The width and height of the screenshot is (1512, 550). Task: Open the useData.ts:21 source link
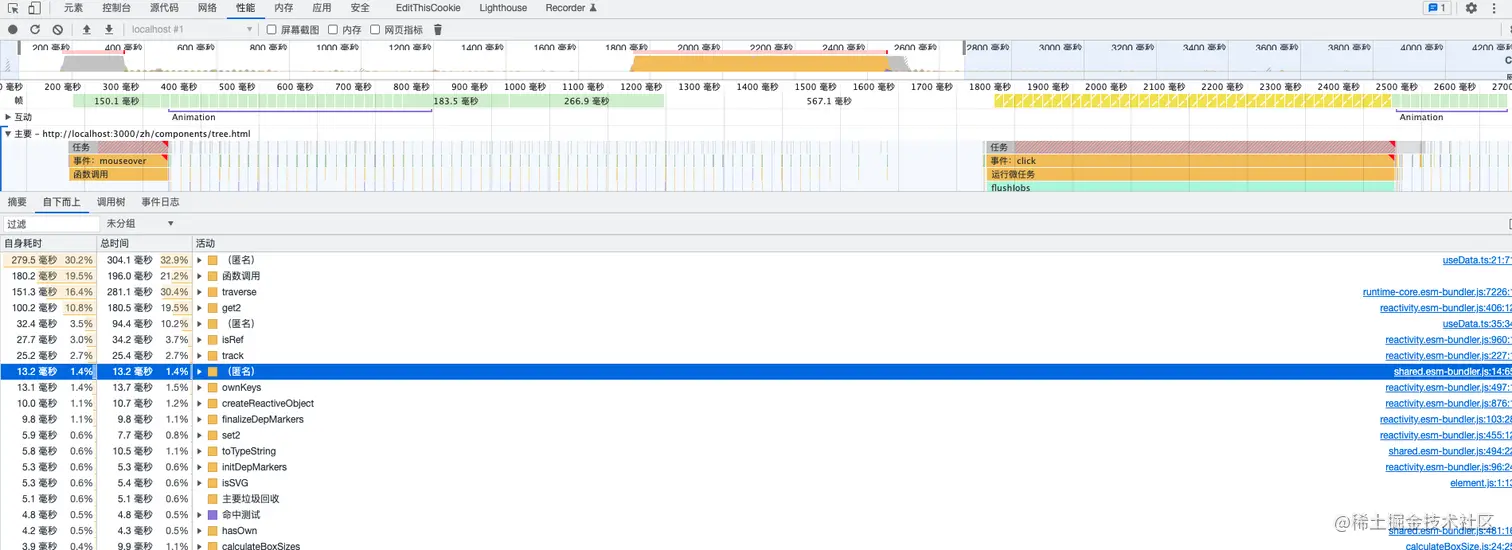(x=1477, y=260)
